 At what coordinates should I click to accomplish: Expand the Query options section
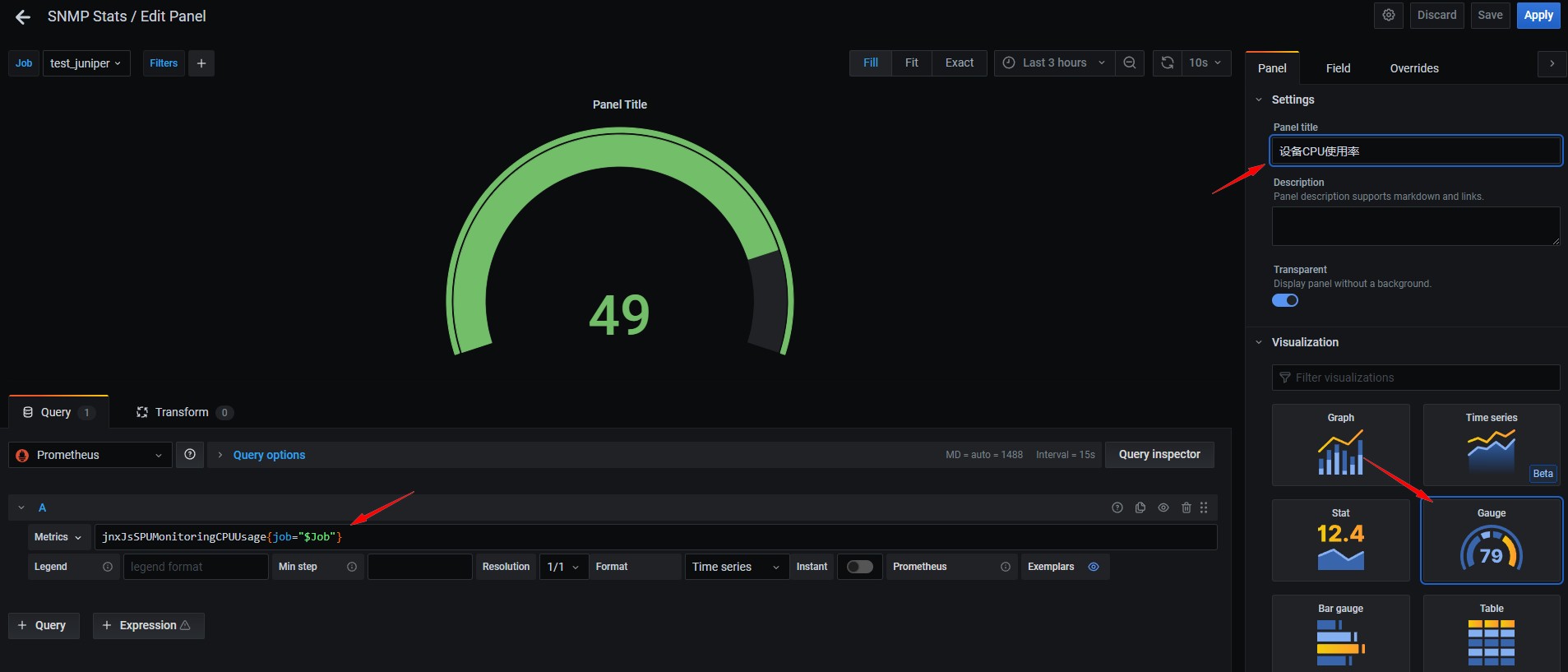(268, 455)
